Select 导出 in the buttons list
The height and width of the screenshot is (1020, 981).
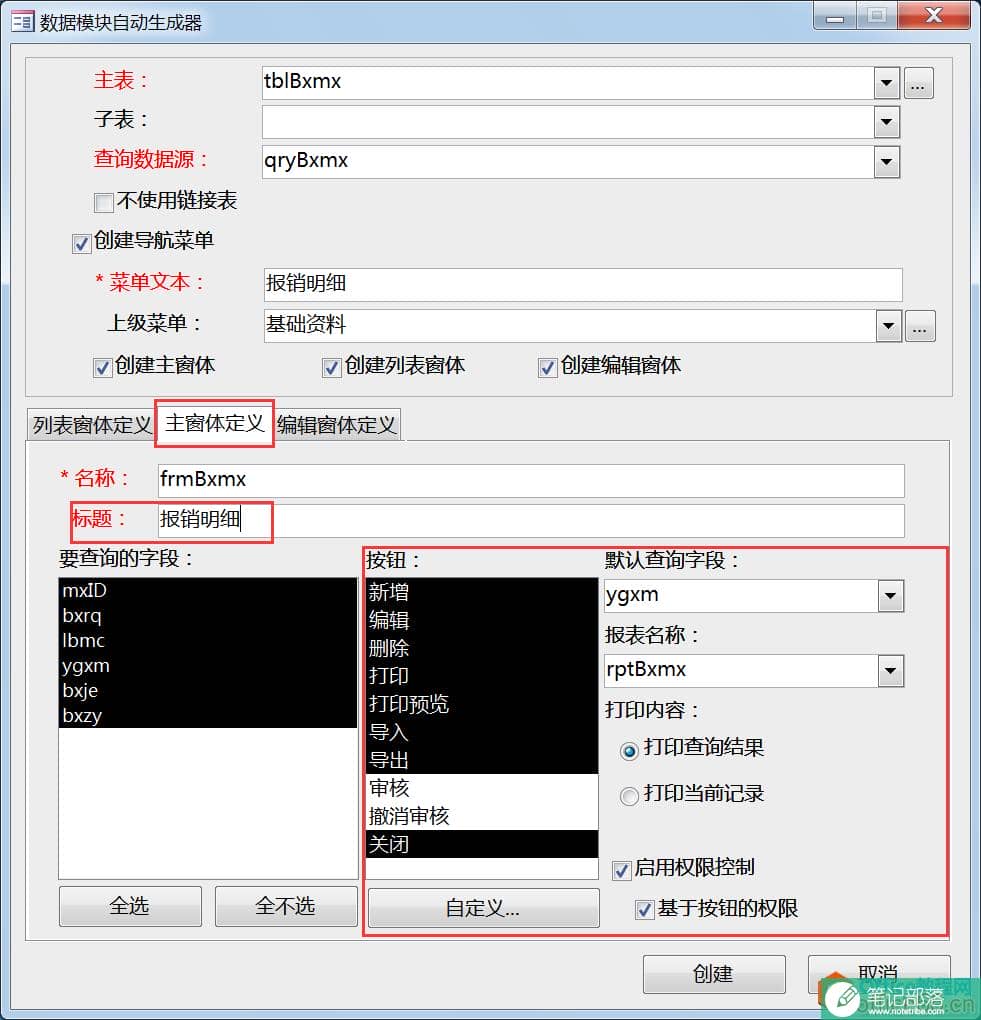coord(482,760)
